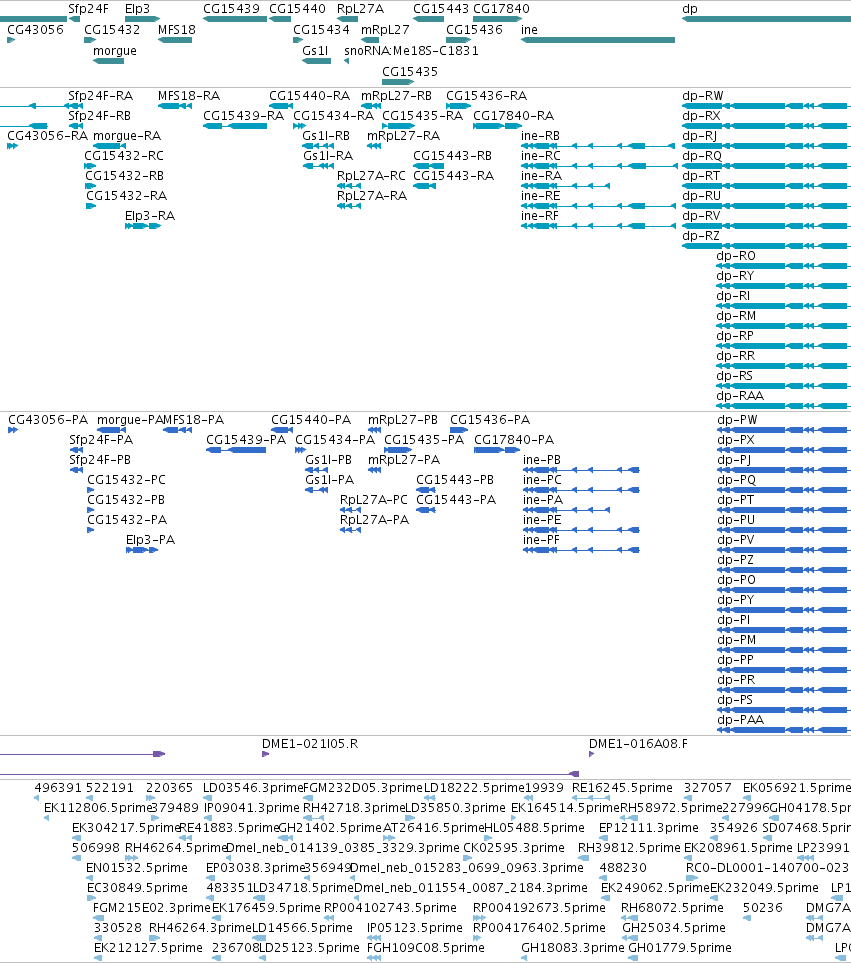Click the CG15434 gene label

point(321,29)
